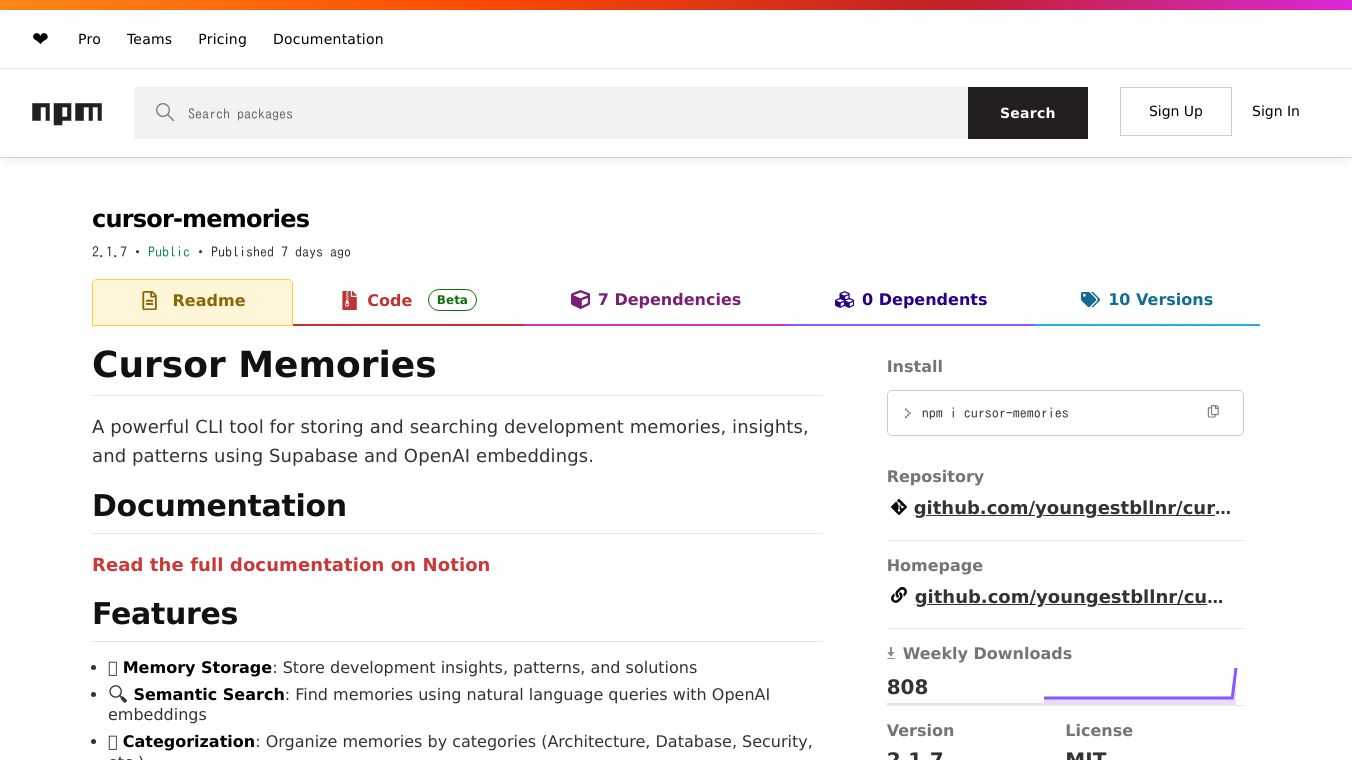The width and height of the screenshot is (1352, 760).
Task: Go to the npm logo home
Action: point(67,113)
